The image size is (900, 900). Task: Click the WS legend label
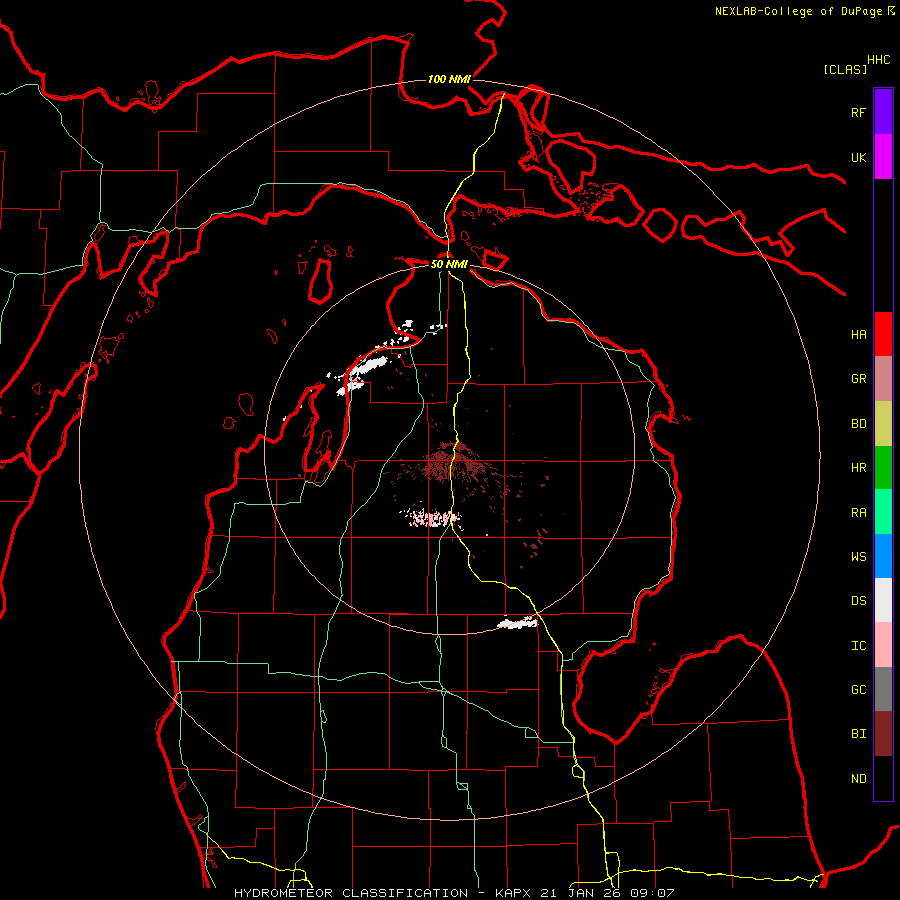[x=859, y=556]
